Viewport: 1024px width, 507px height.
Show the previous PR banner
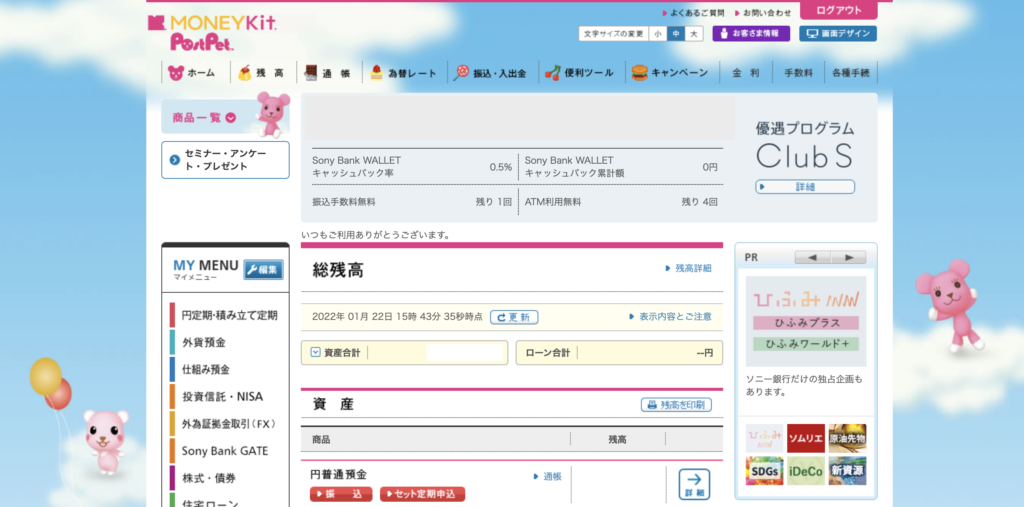click(812, 257)
